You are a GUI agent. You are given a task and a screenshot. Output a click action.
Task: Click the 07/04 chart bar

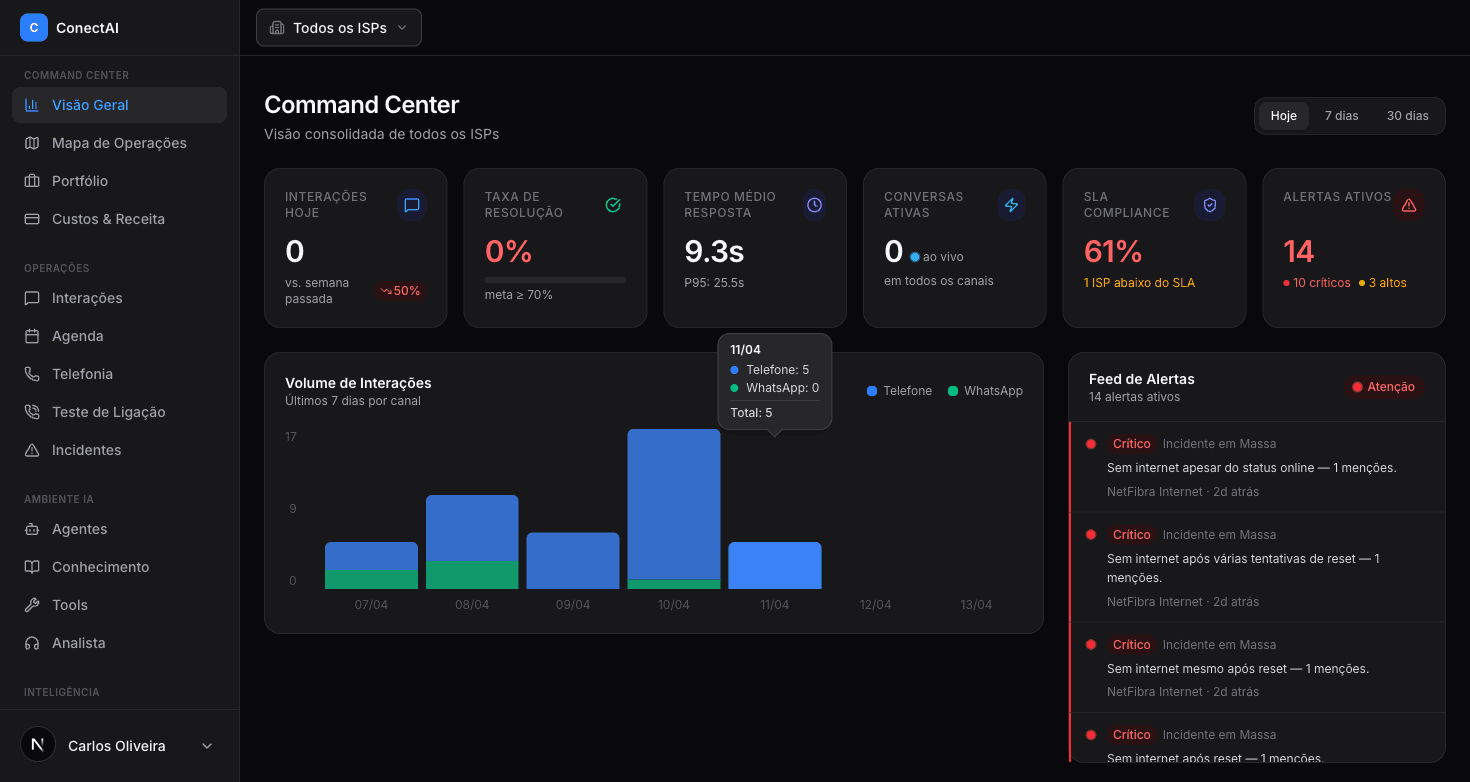(371, 565)
